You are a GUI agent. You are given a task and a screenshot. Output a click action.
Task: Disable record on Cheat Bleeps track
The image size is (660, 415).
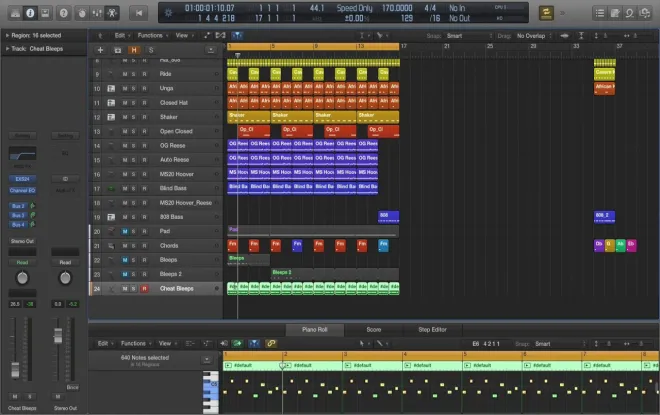pyautogui.click(x=144, y=289)
